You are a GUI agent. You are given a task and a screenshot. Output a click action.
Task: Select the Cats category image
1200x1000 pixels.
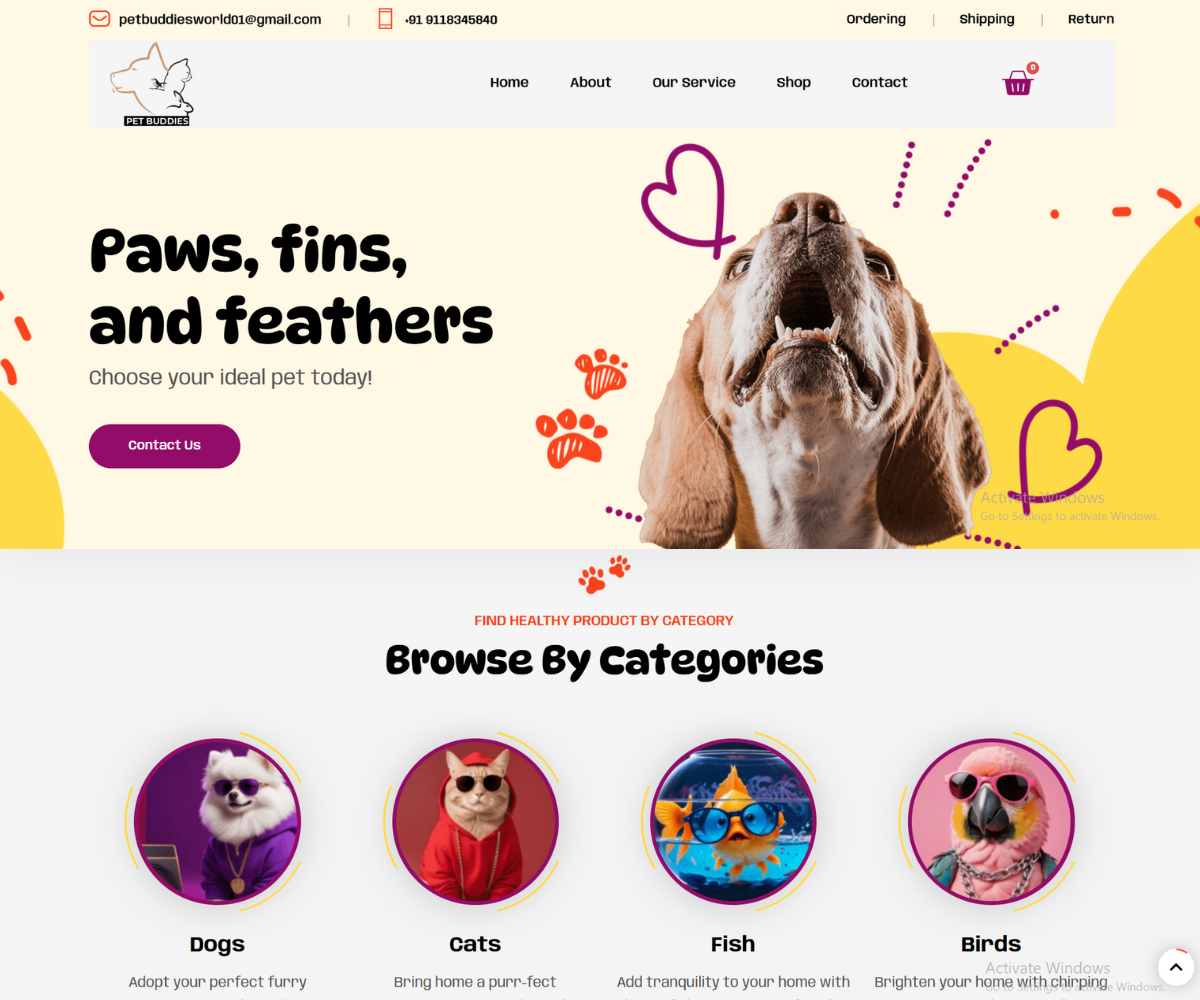pos(475,822)
